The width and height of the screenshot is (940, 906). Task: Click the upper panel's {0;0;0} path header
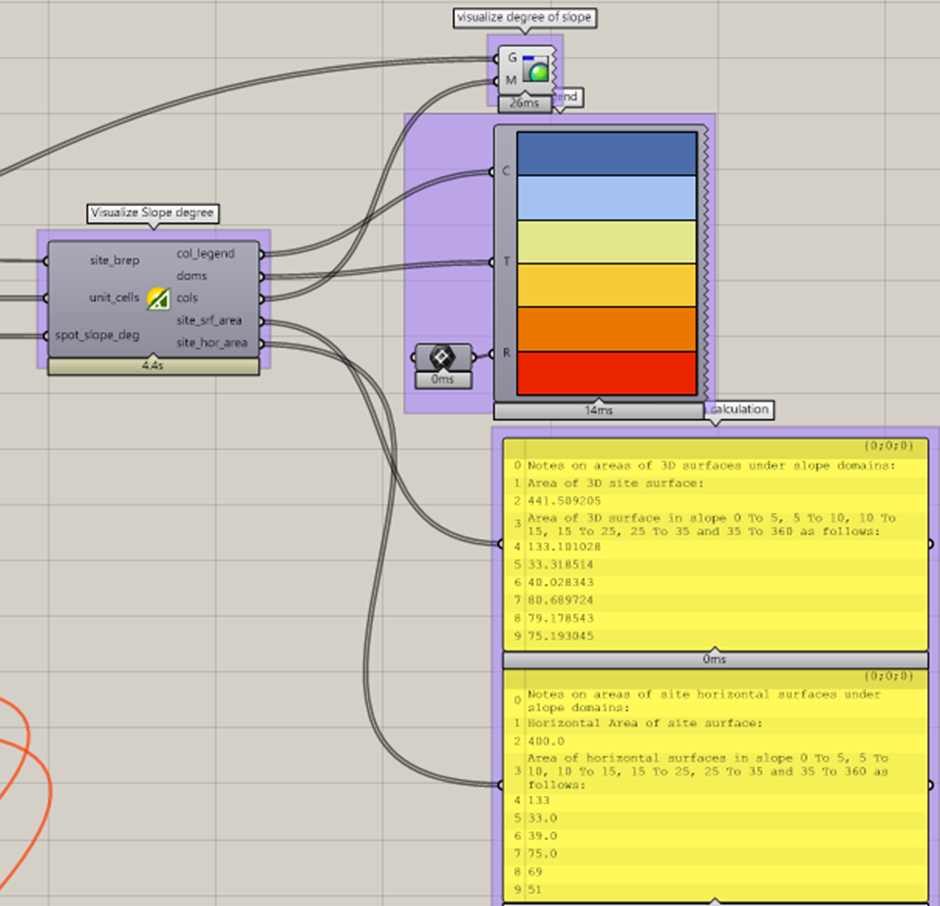tap(888, 446)
